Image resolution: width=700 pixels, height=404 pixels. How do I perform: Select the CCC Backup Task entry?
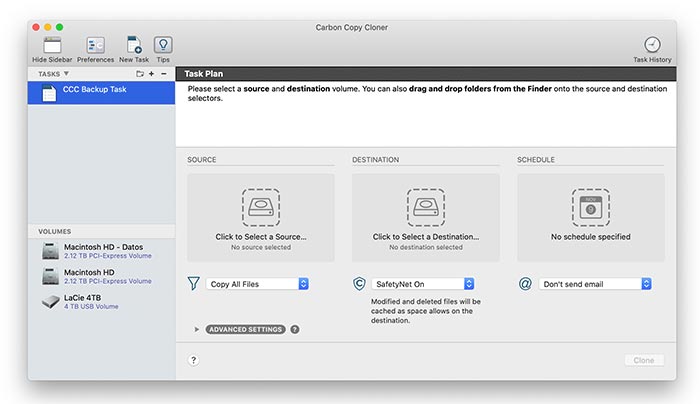101,93
